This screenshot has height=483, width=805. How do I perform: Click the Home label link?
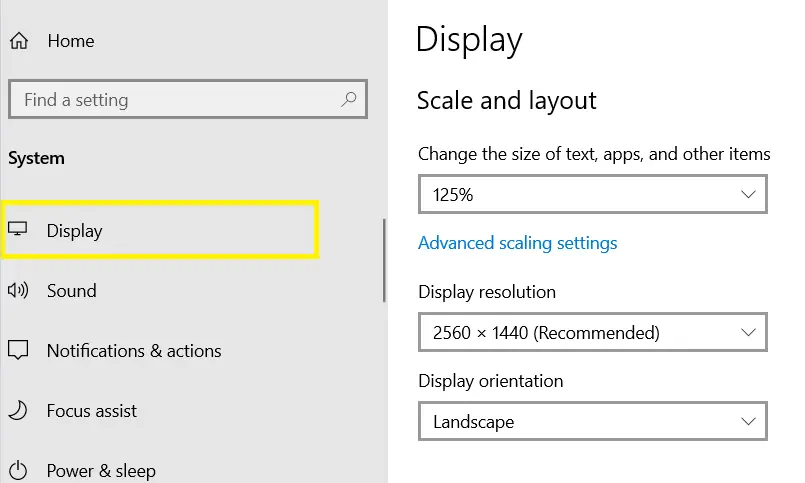(71, 41)
